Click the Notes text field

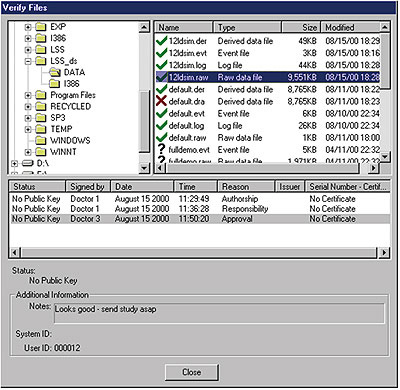[219, 313]
